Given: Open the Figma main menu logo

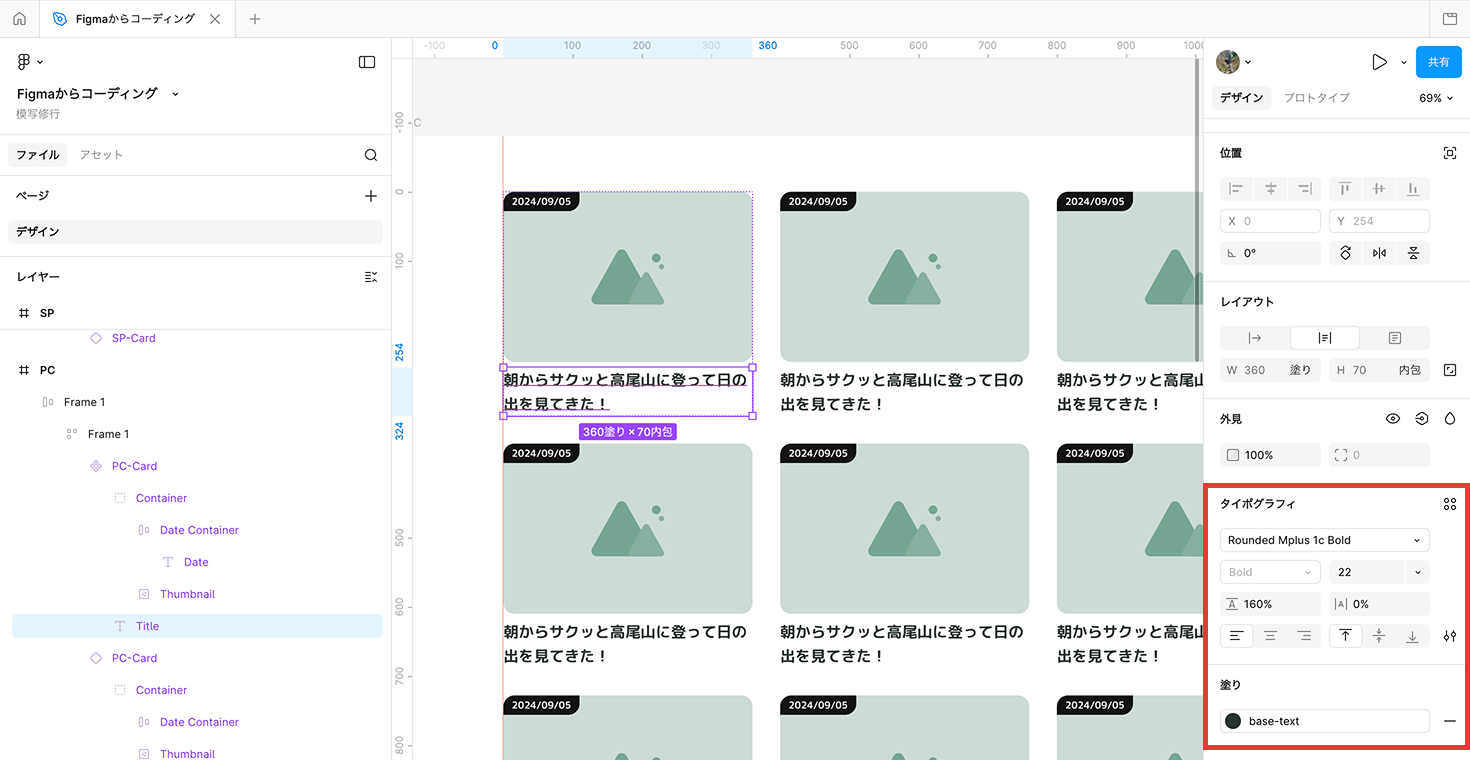Looking at the screenshot, I should pos(24,62).
